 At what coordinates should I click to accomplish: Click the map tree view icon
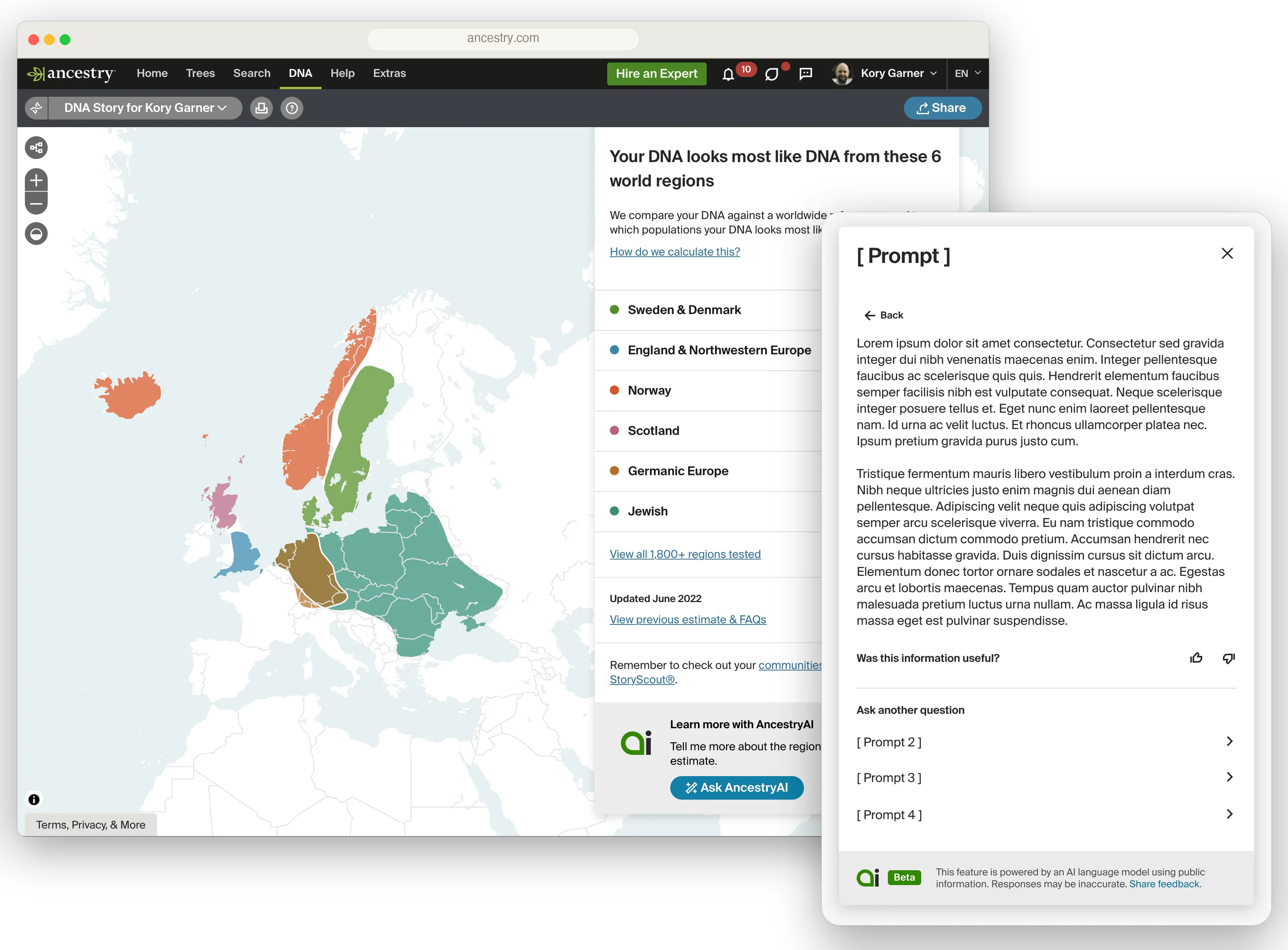[x=36, y=148]
